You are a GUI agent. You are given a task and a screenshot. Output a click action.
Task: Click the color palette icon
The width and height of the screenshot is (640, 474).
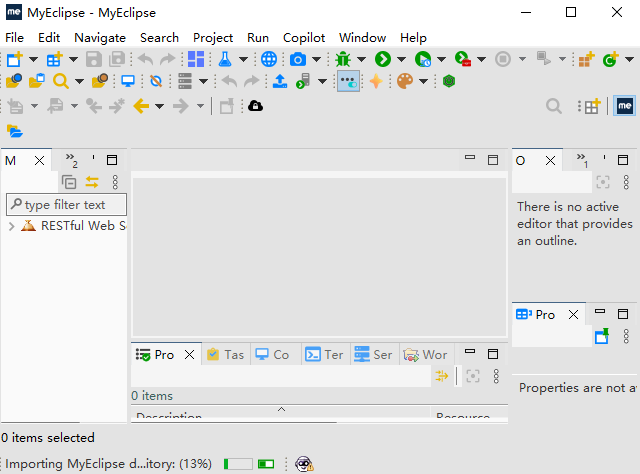[x=404, y=82]
